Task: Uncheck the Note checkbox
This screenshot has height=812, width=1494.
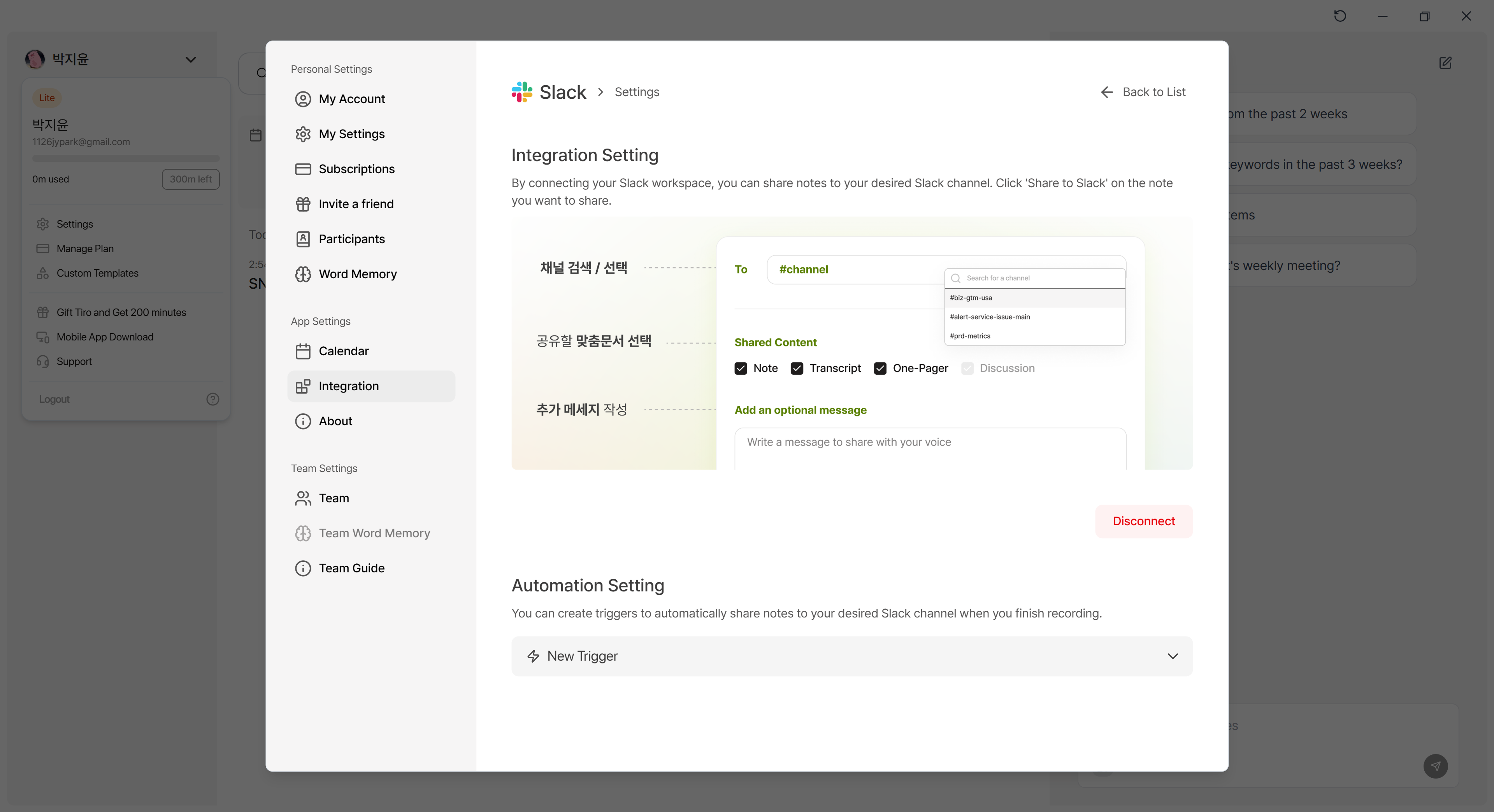Action: point(741,368)
